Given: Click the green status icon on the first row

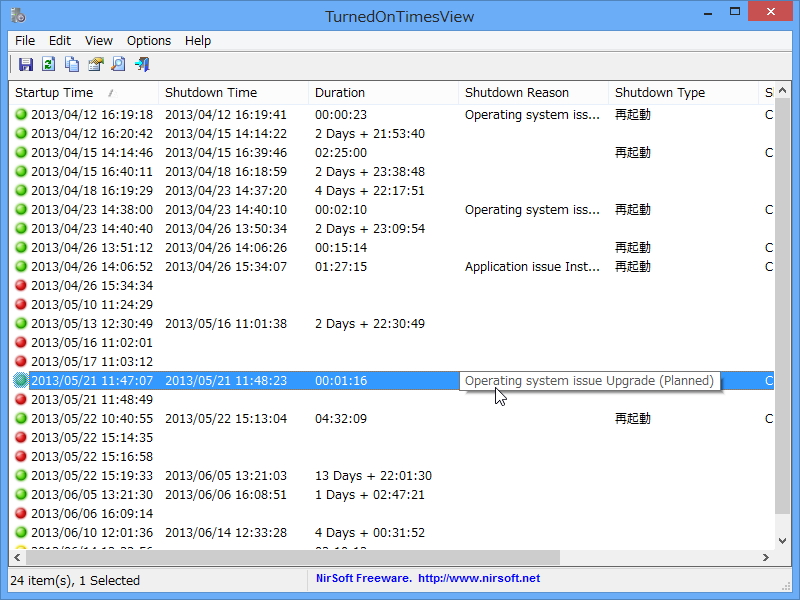Looking at the screenshot, I should [21, 114].
